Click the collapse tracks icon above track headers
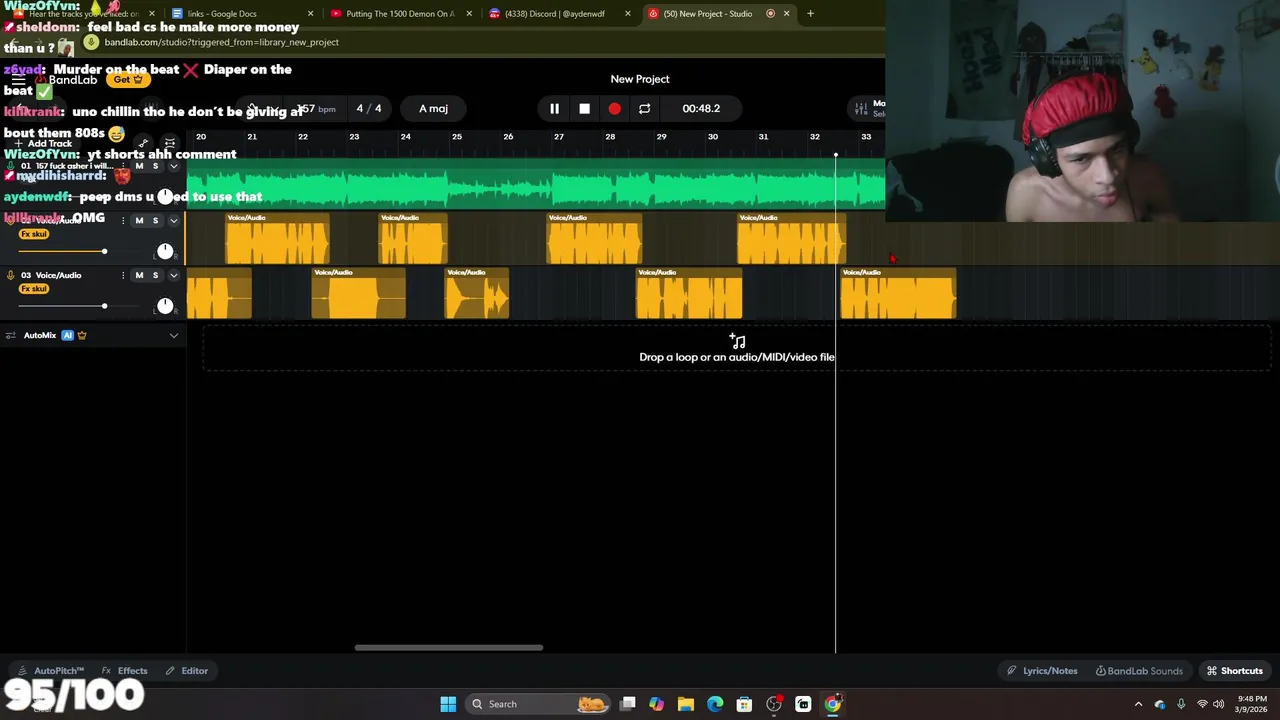The image size is (1280, 720). (170, 144)
